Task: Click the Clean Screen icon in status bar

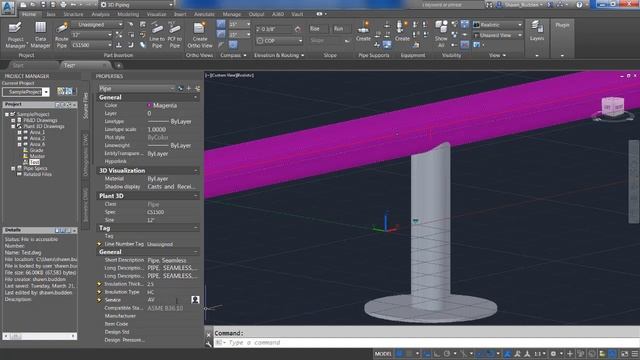Action: [624, 354]
